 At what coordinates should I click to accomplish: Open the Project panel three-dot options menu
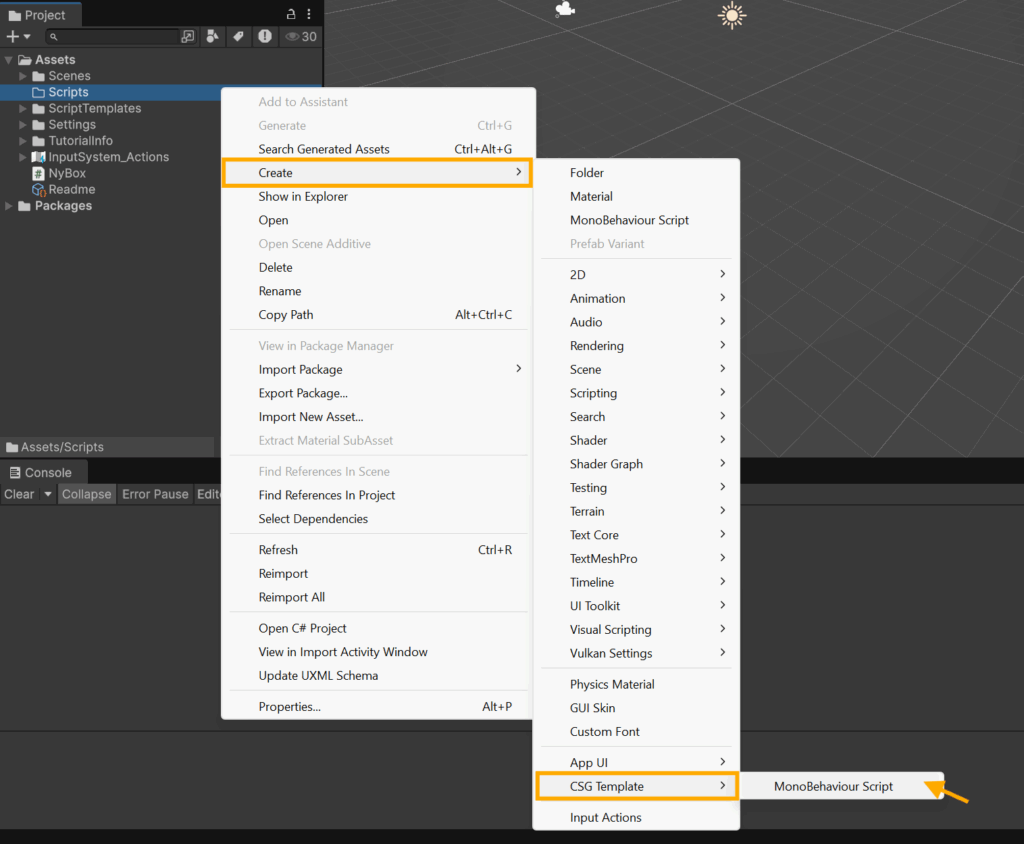click(309, 14)
